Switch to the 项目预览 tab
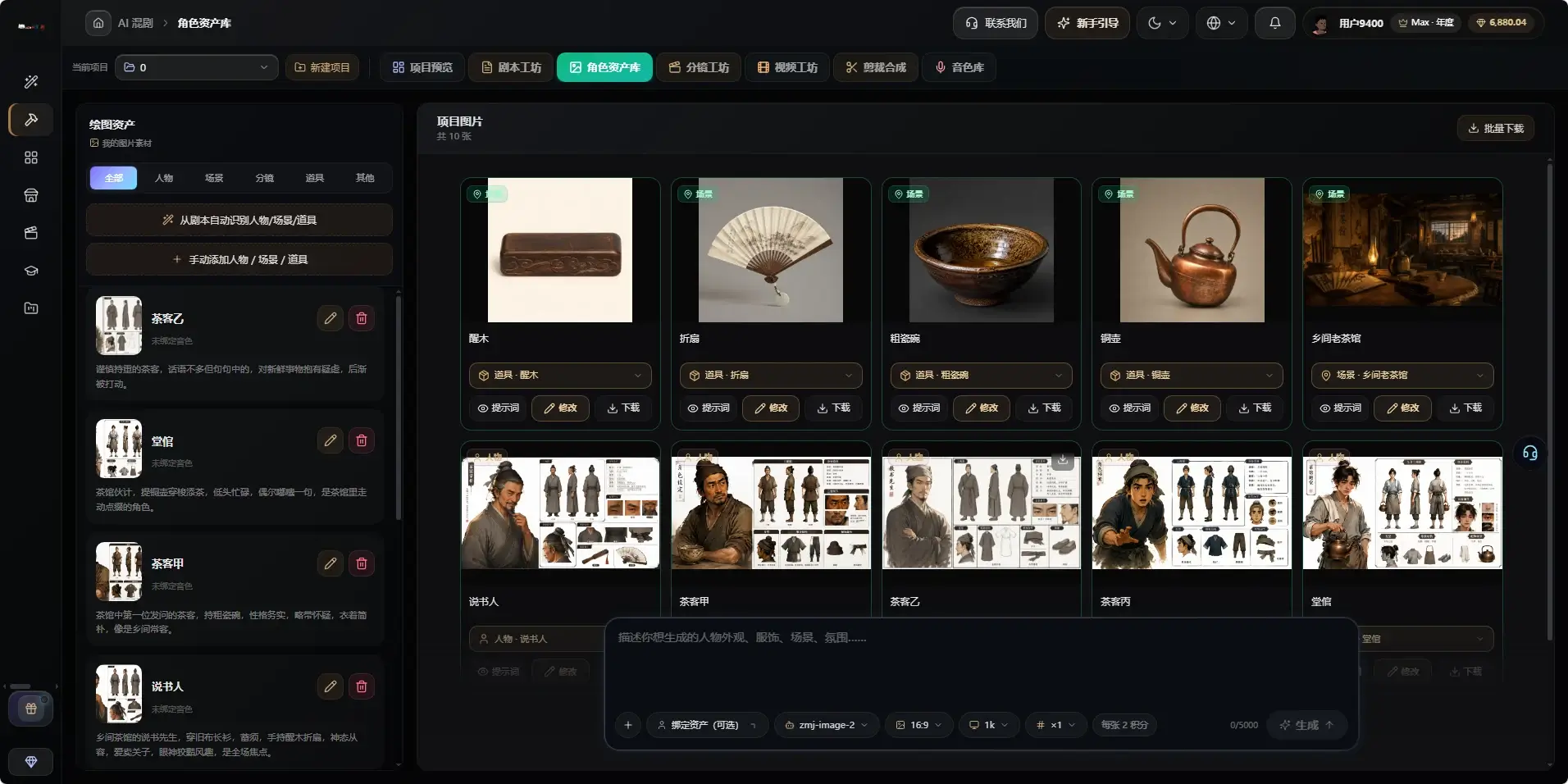The image size is (1568, 784). (422, 67)
